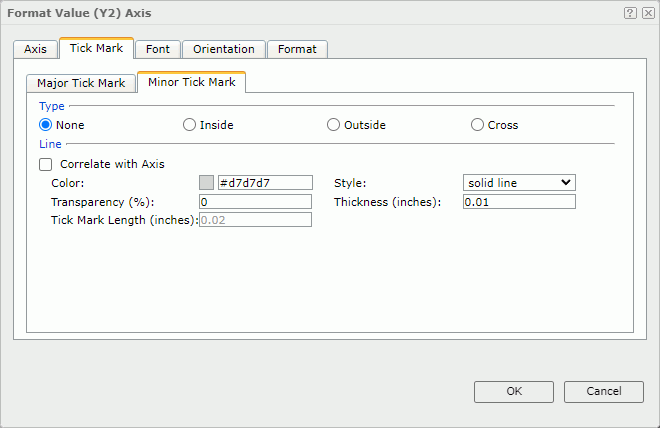Focus the Transparency (%) field
Image resolution: width=660 pixels, height=428 pixels.
255,202
